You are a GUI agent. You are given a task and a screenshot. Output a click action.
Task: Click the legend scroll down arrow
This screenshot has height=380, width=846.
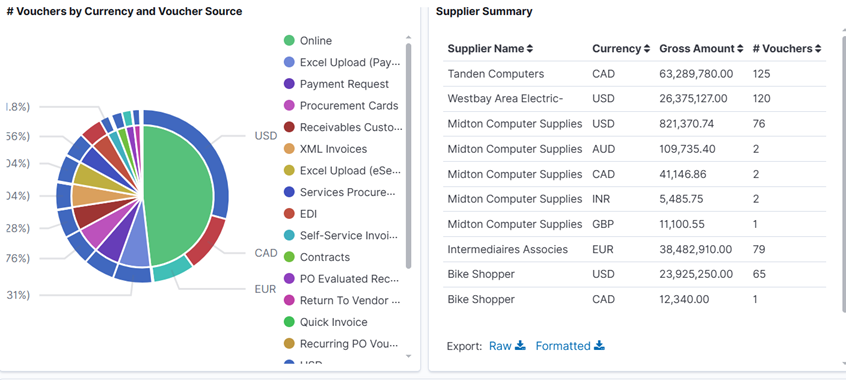click(408, 356)
